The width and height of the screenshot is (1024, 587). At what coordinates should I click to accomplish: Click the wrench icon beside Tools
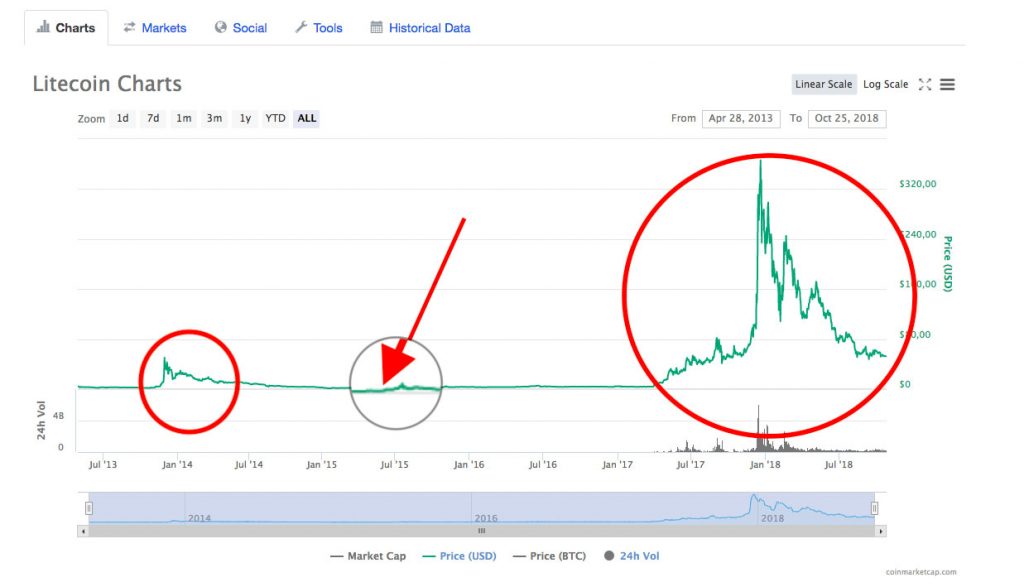(301, 27)
